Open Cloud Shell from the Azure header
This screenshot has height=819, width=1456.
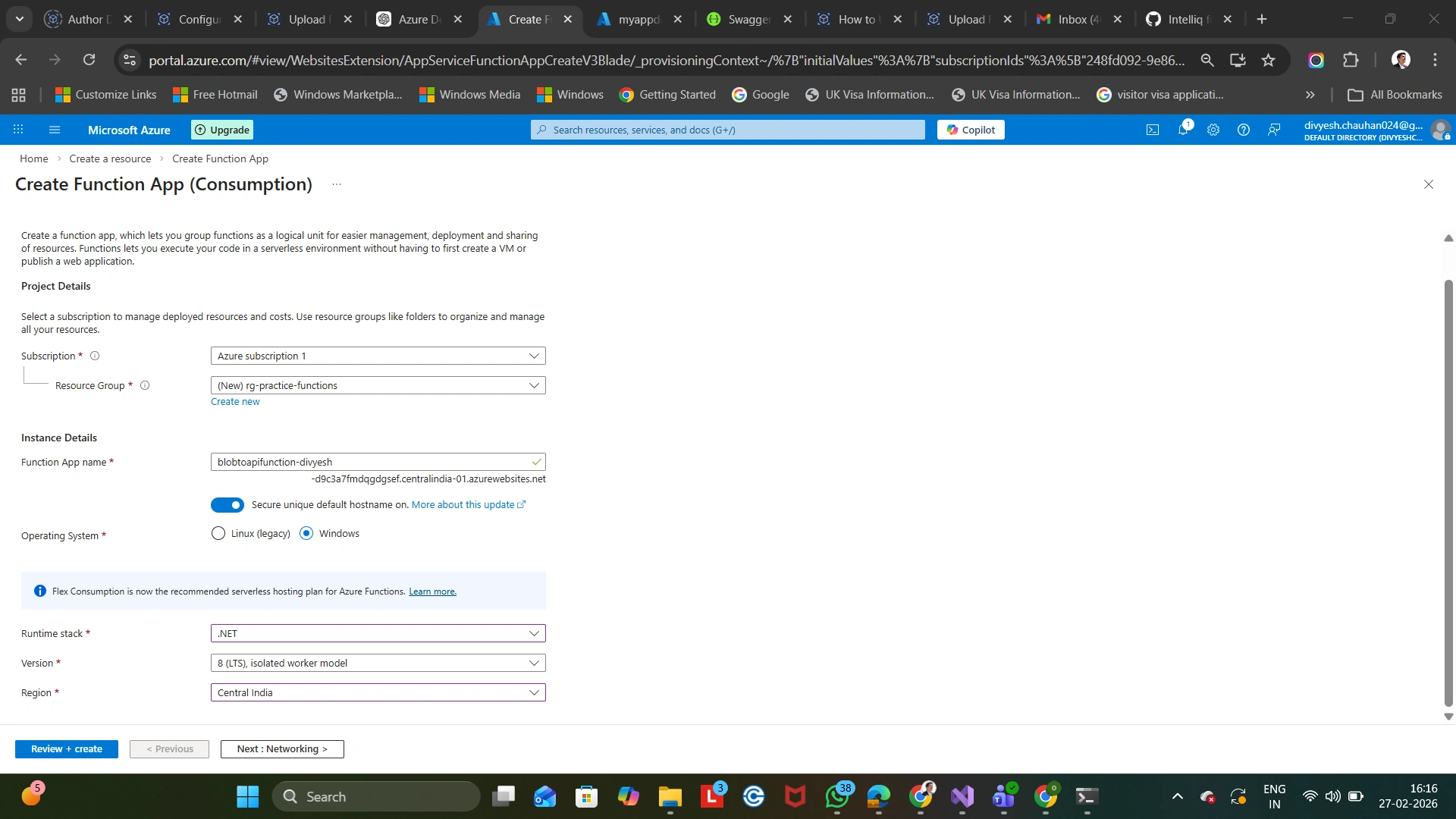1153,130
